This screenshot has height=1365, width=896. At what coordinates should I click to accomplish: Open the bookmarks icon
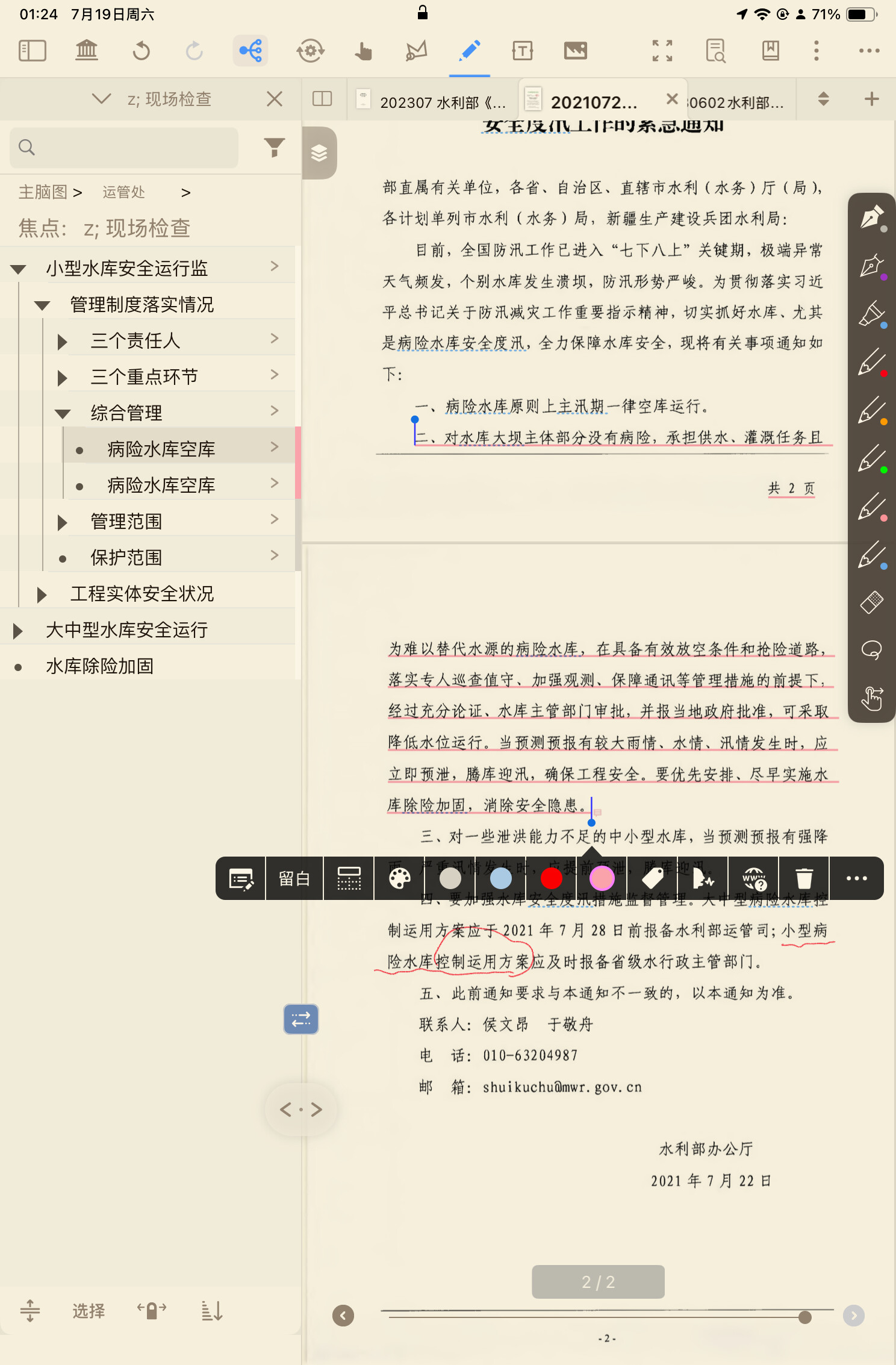click(770, 51)
